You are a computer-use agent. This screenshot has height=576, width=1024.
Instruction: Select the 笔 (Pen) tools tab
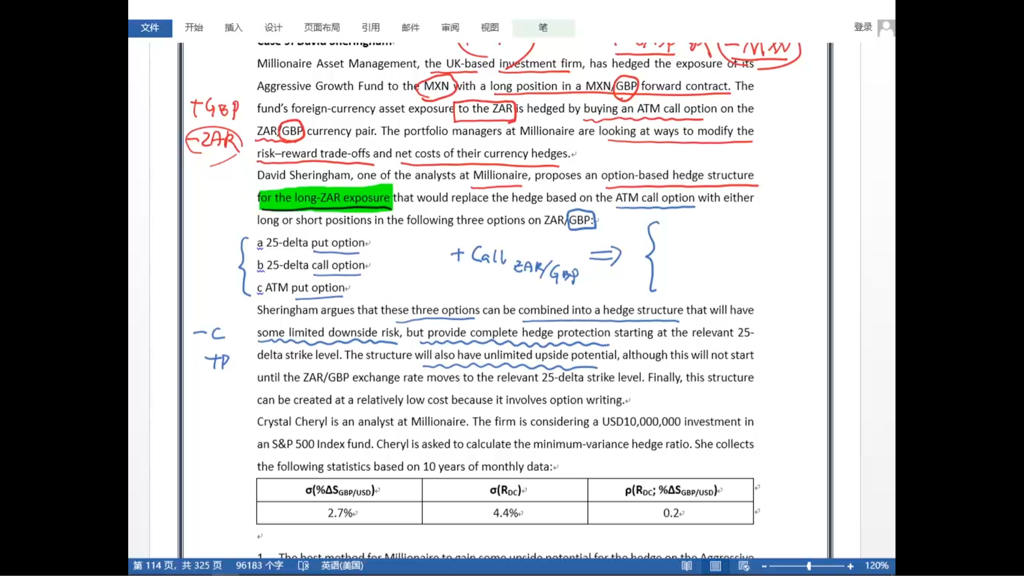(x=543, y=28)
